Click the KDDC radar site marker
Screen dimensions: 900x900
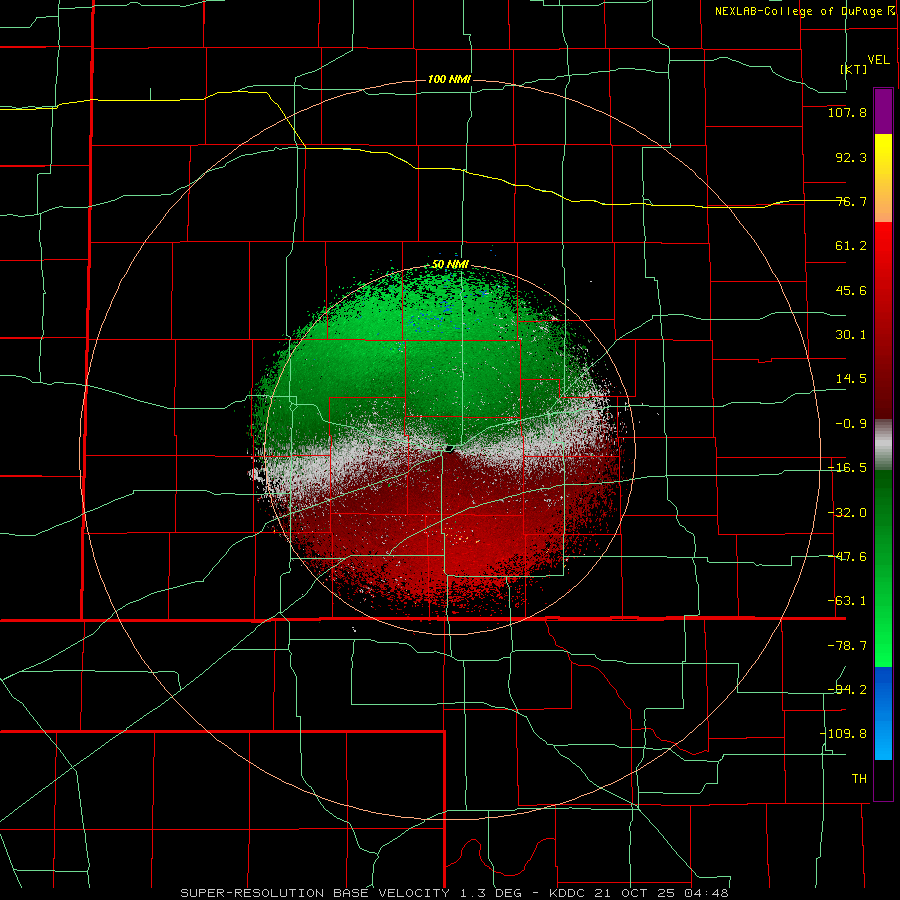(x=449, y=448)
